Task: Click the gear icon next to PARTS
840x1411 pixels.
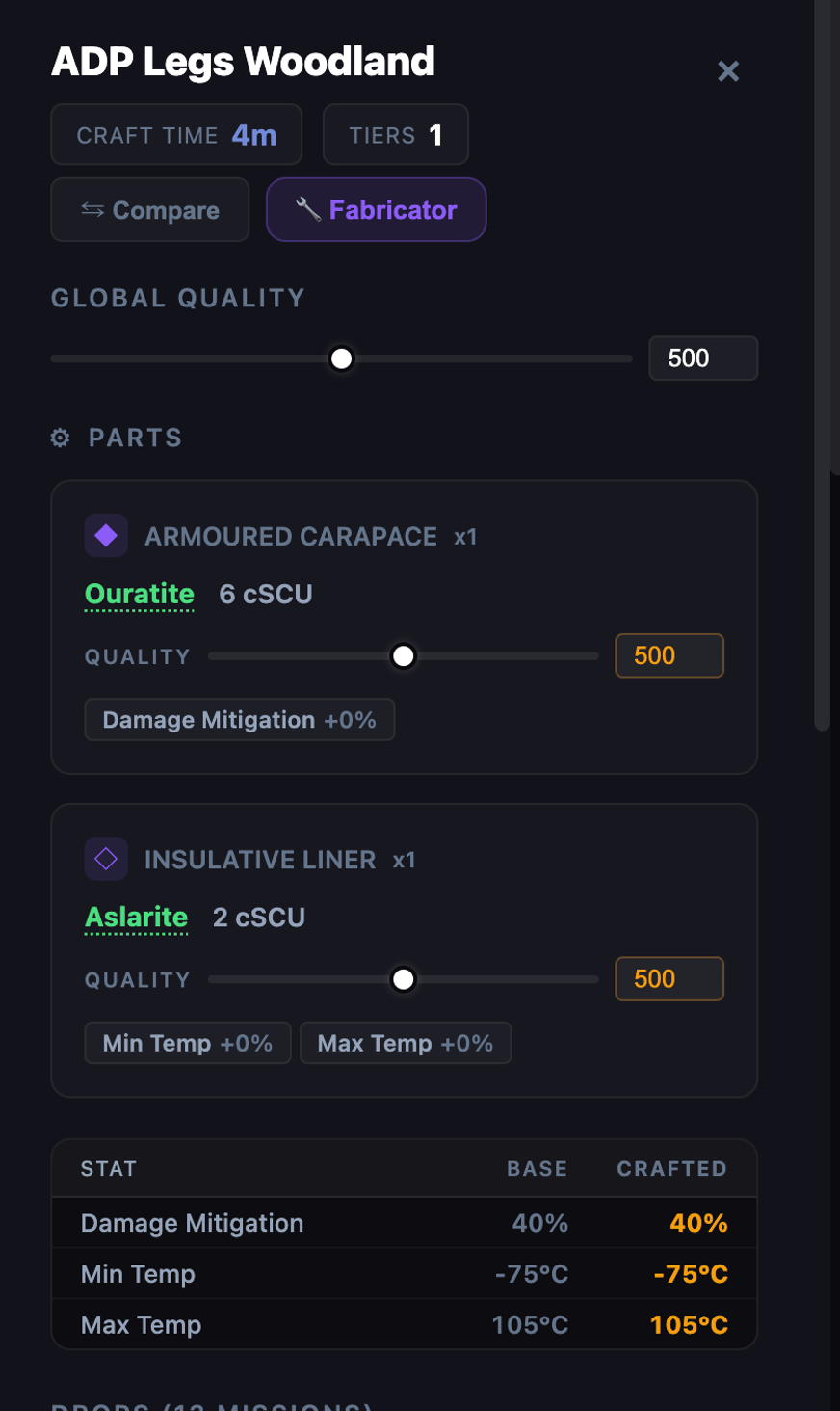Action: (x=60, y=438)
